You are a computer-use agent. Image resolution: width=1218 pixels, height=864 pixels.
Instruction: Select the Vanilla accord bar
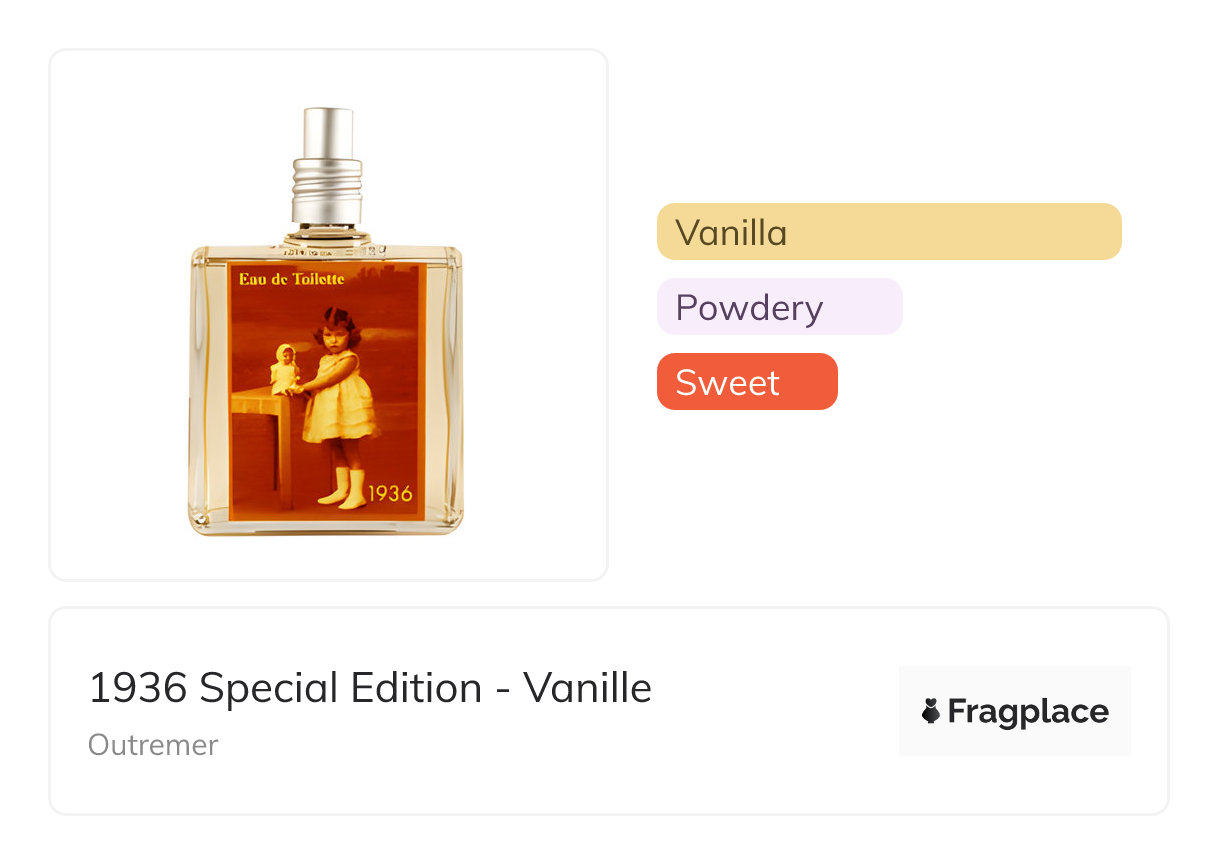pyautogui.click(x=888, y=232)
